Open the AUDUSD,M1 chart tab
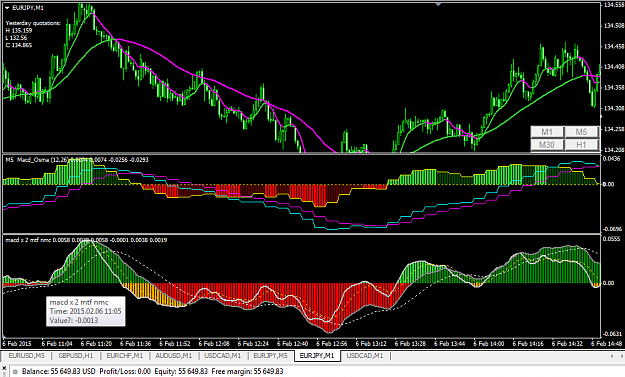Image resolution: width=625 pixels, height=377 pixels. (x=174, y=355)
